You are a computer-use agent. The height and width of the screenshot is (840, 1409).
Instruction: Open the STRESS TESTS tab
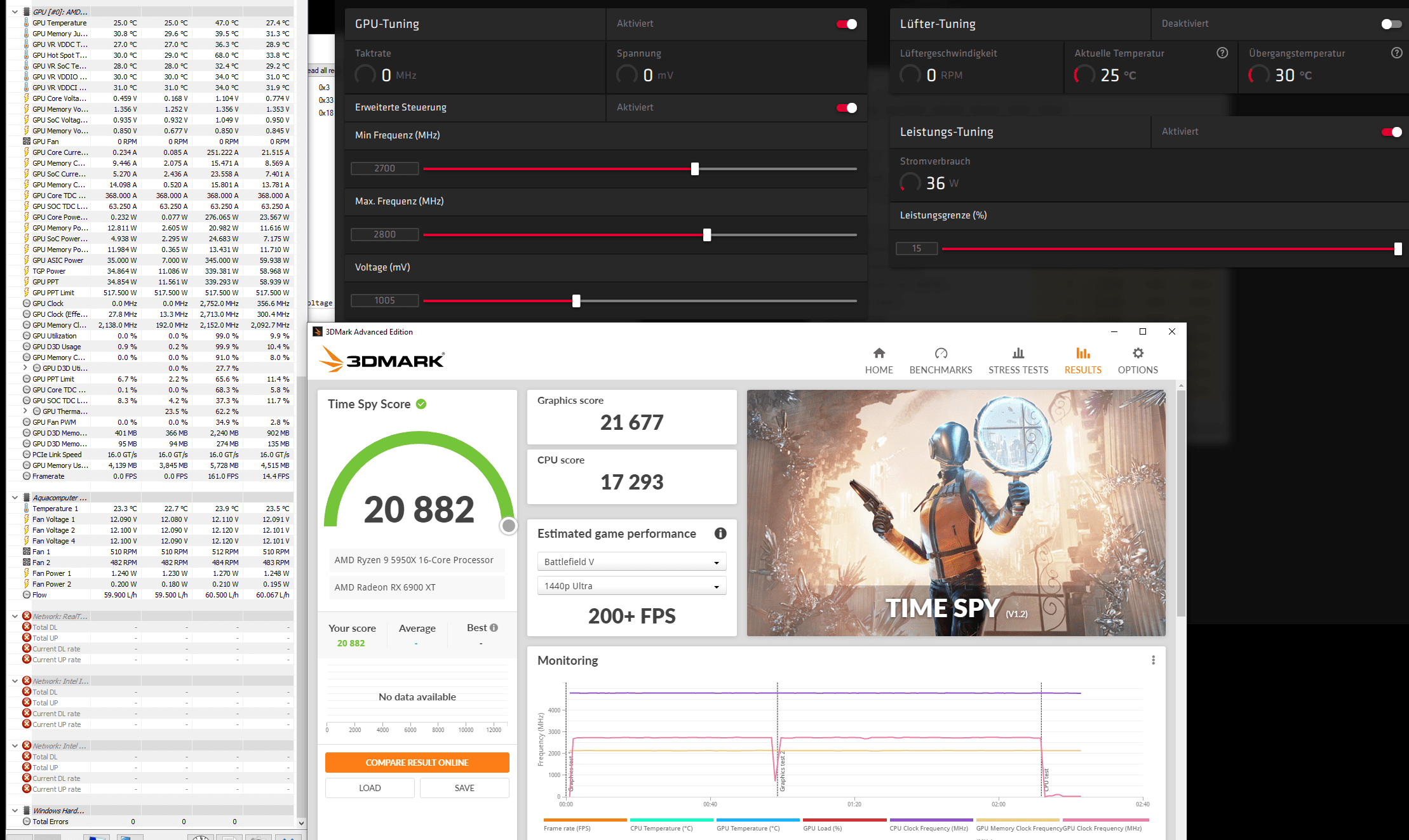[1018, 361]
